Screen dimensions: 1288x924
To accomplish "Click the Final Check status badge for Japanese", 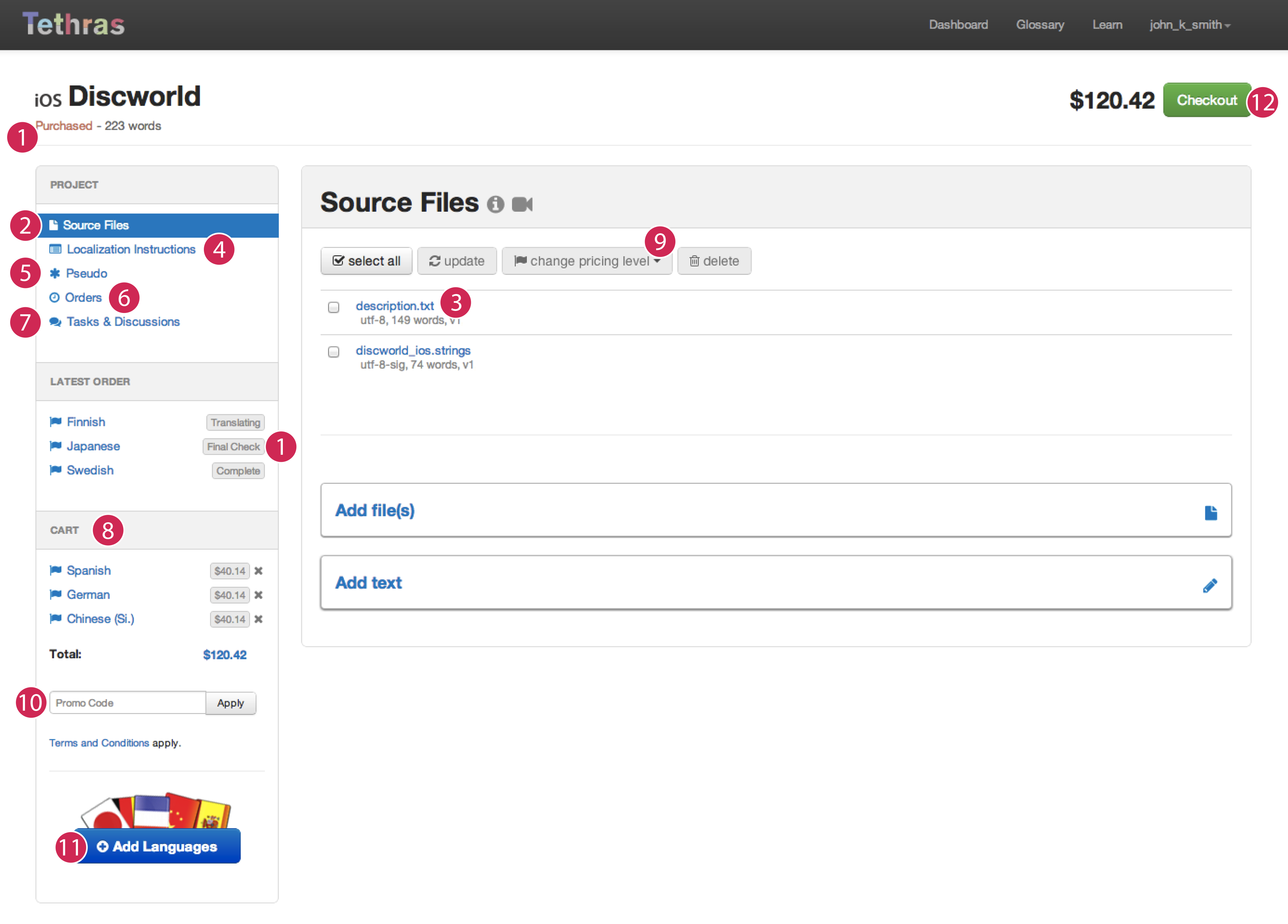I will point(234,447).
